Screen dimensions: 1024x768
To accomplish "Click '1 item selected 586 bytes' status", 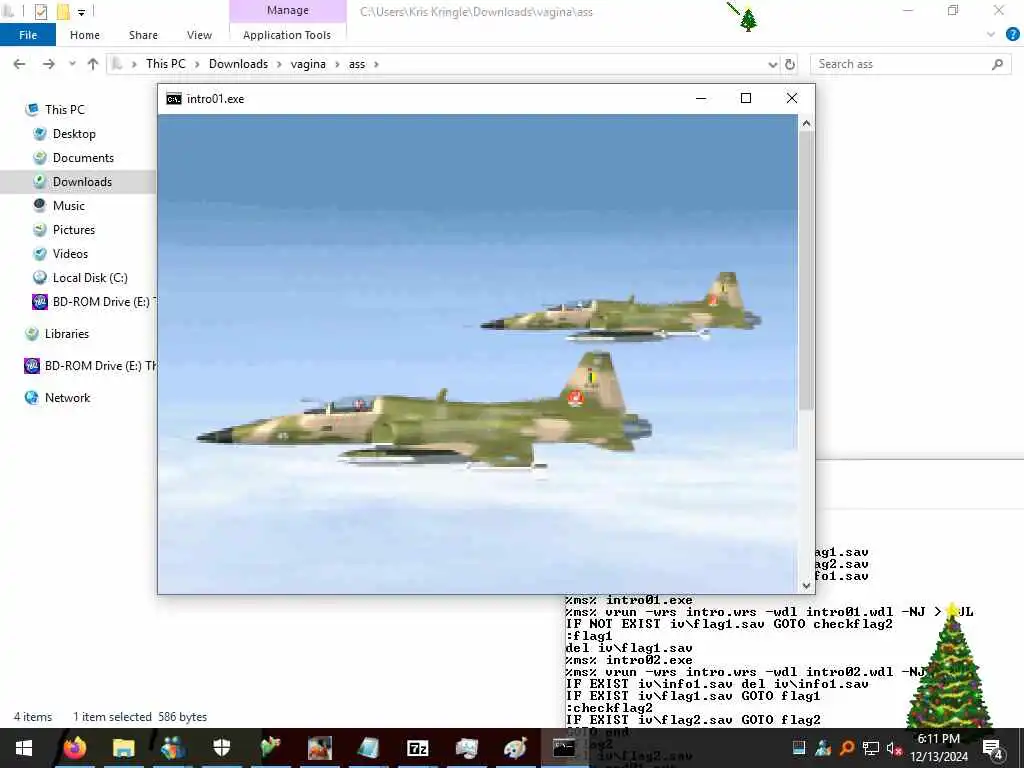I will 140,717.
